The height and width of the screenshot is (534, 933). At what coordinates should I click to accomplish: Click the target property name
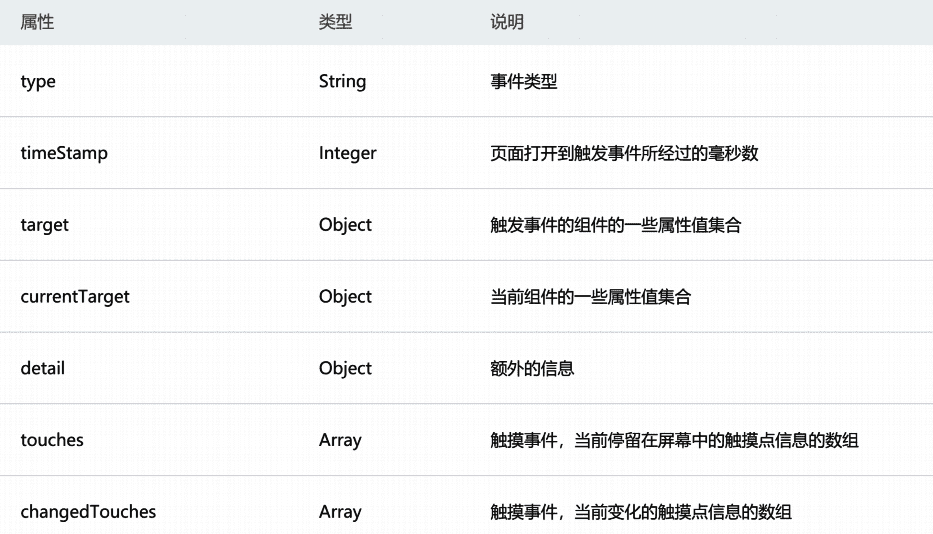[45, 225]
